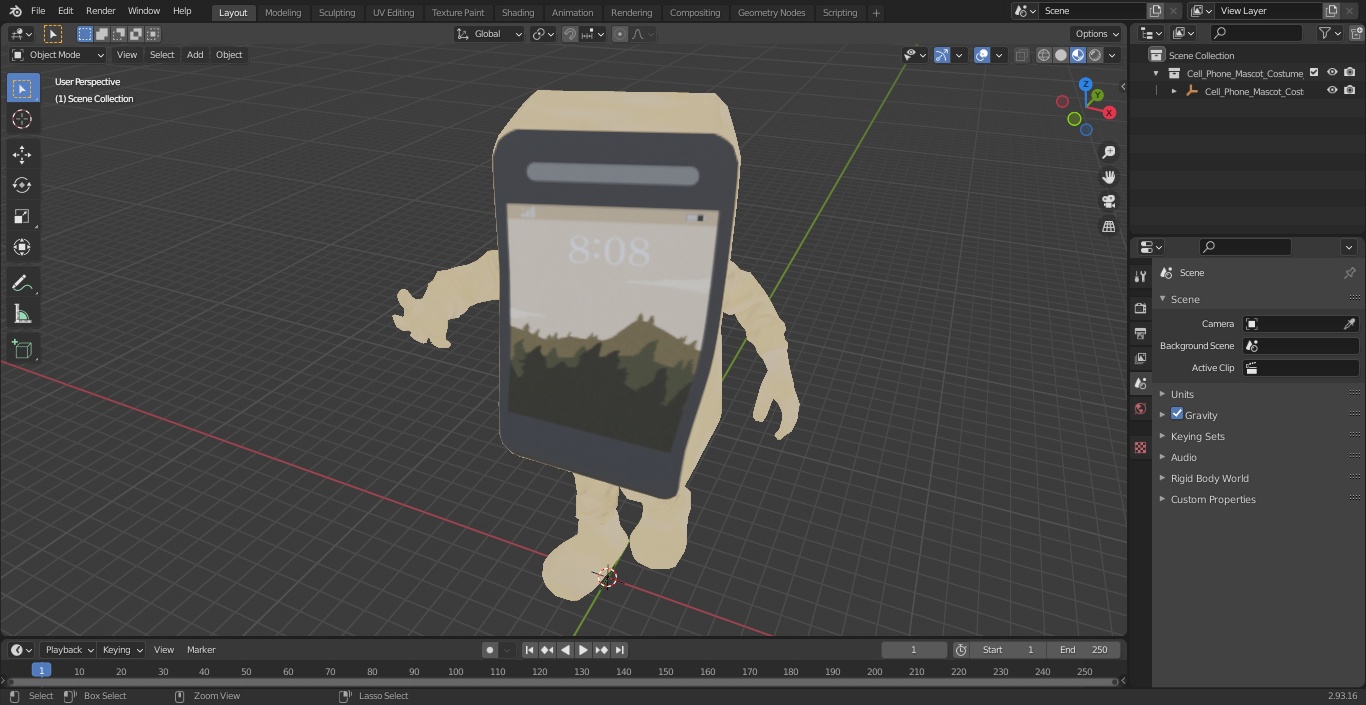Toggle X-ray mode

1021,55
